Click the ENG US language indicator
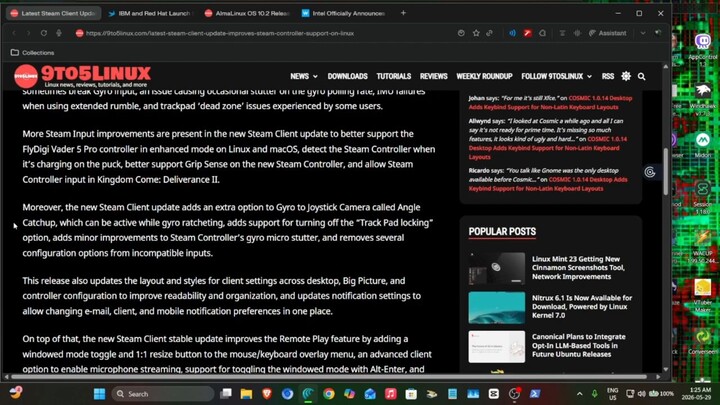The image size is (720, 405). pos(612,394)
